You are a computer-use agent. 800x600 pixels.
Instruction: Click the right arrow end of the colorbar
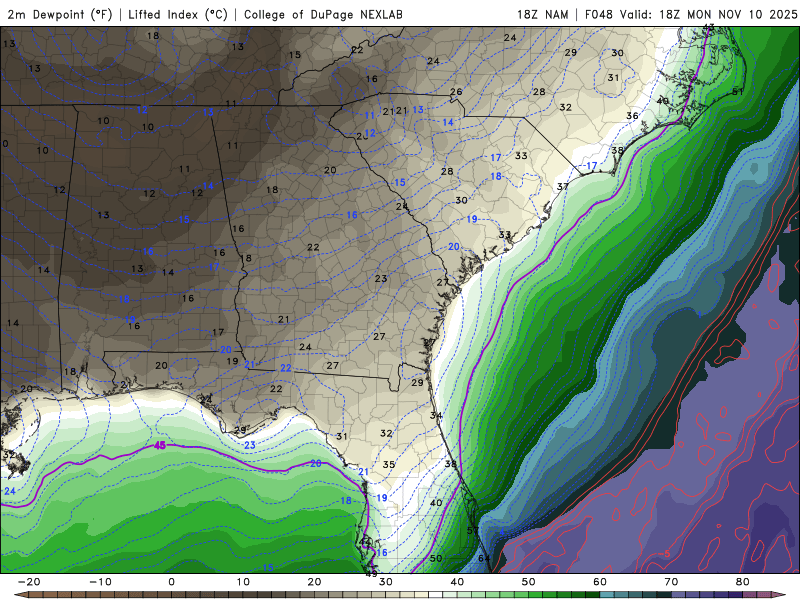[x=781, y=595]
